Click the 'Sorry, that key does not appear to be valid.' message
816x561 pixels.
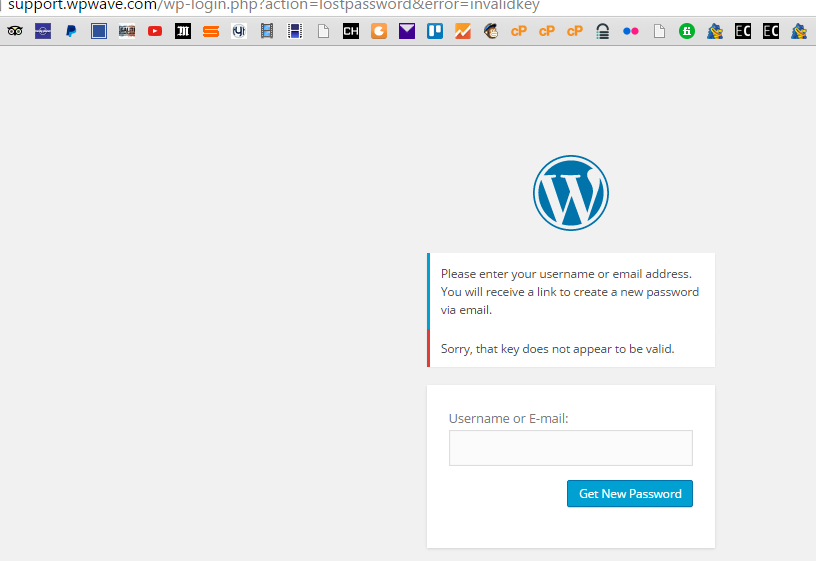[557, 349]
